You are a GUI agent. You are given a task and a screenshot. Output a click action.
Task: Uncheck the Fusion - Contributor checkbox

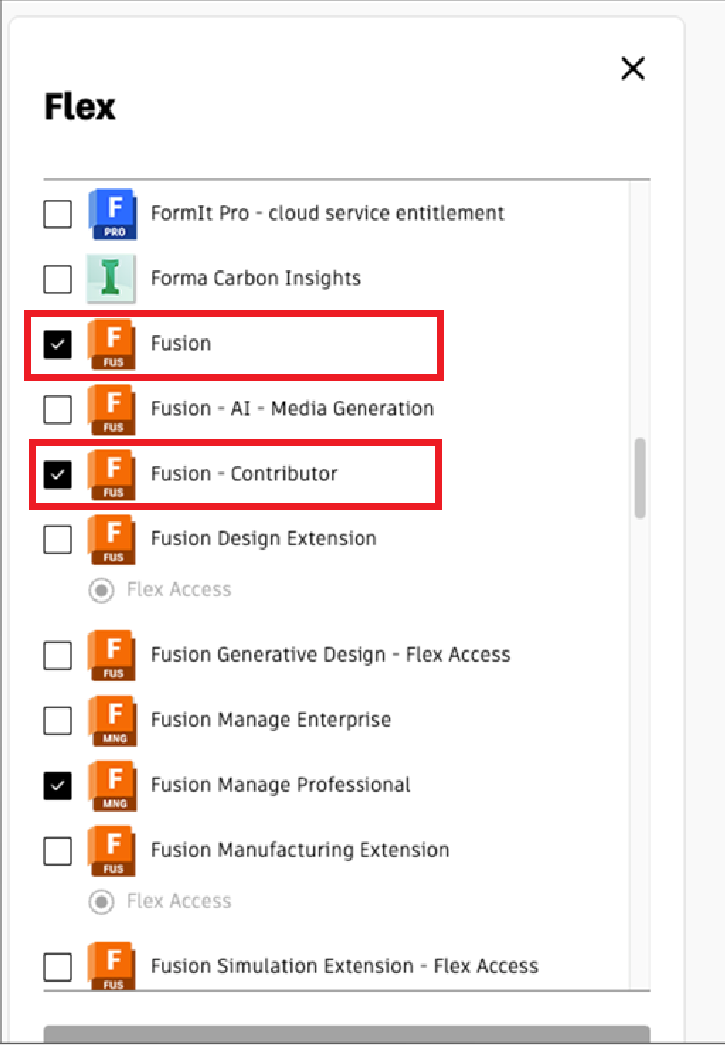pos(57,475)
